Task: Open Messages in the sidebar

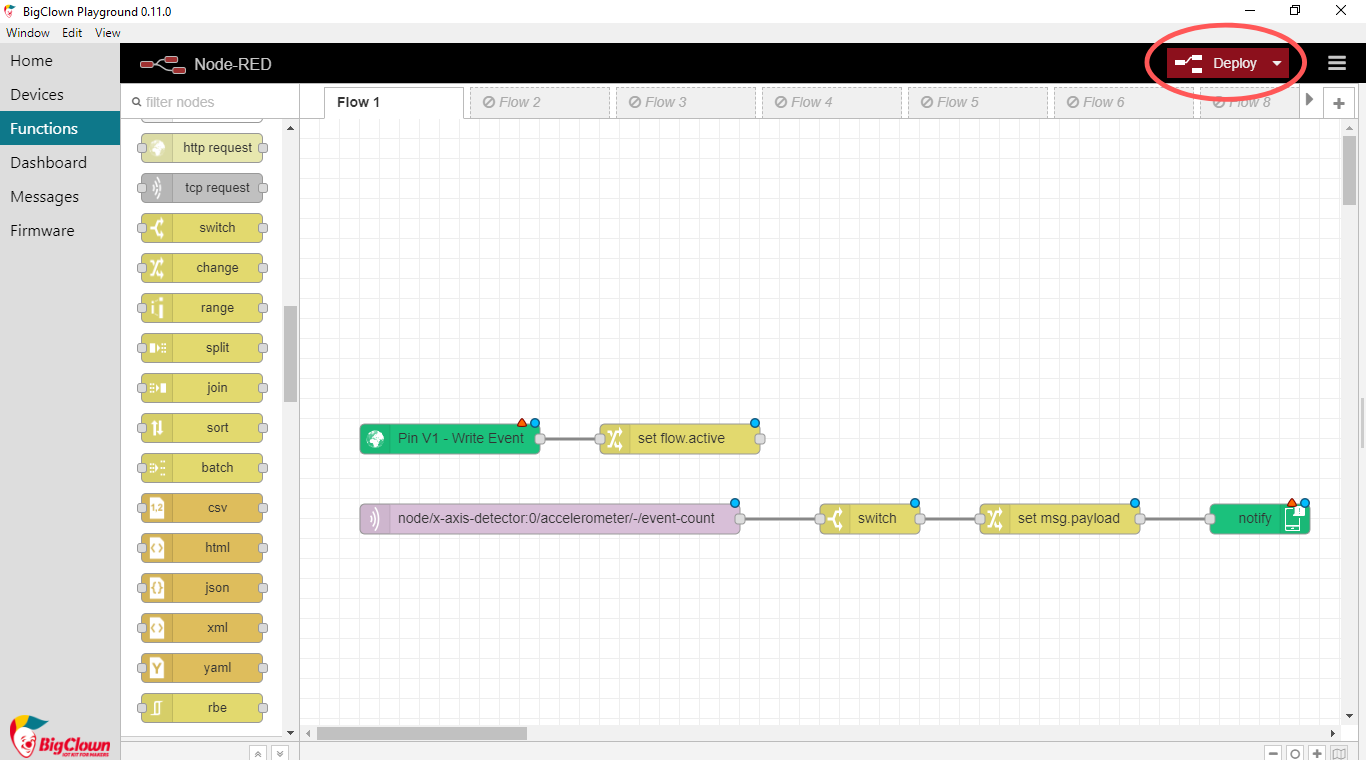Action: pyautogui.click(x=60, y=197)
